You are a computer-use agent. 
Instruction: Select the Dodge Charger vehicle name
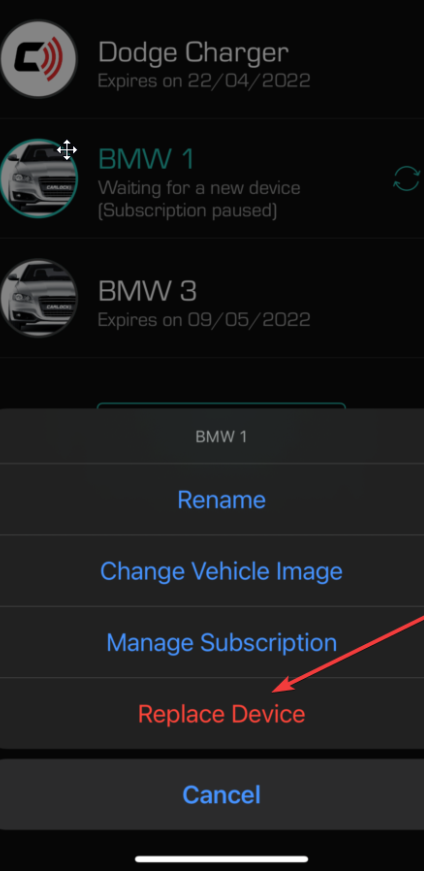point(193,53)
